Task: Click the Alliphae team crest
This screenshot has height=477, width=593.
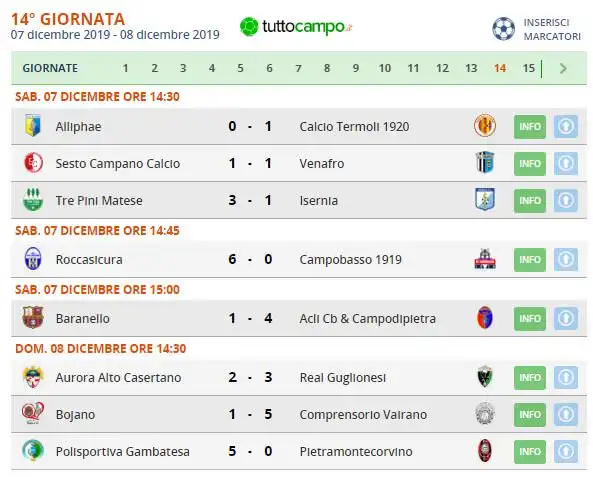Action: coord(33,125)
